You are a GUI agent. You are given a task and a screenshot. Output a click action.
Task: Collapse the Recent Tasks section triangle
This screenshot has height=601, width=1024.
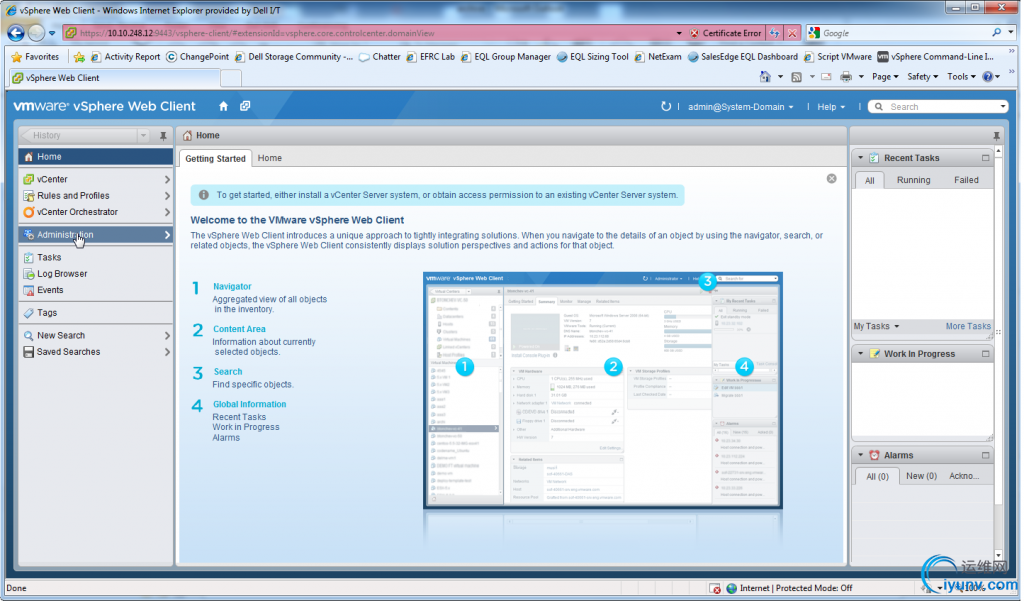(x=861, y=158)
